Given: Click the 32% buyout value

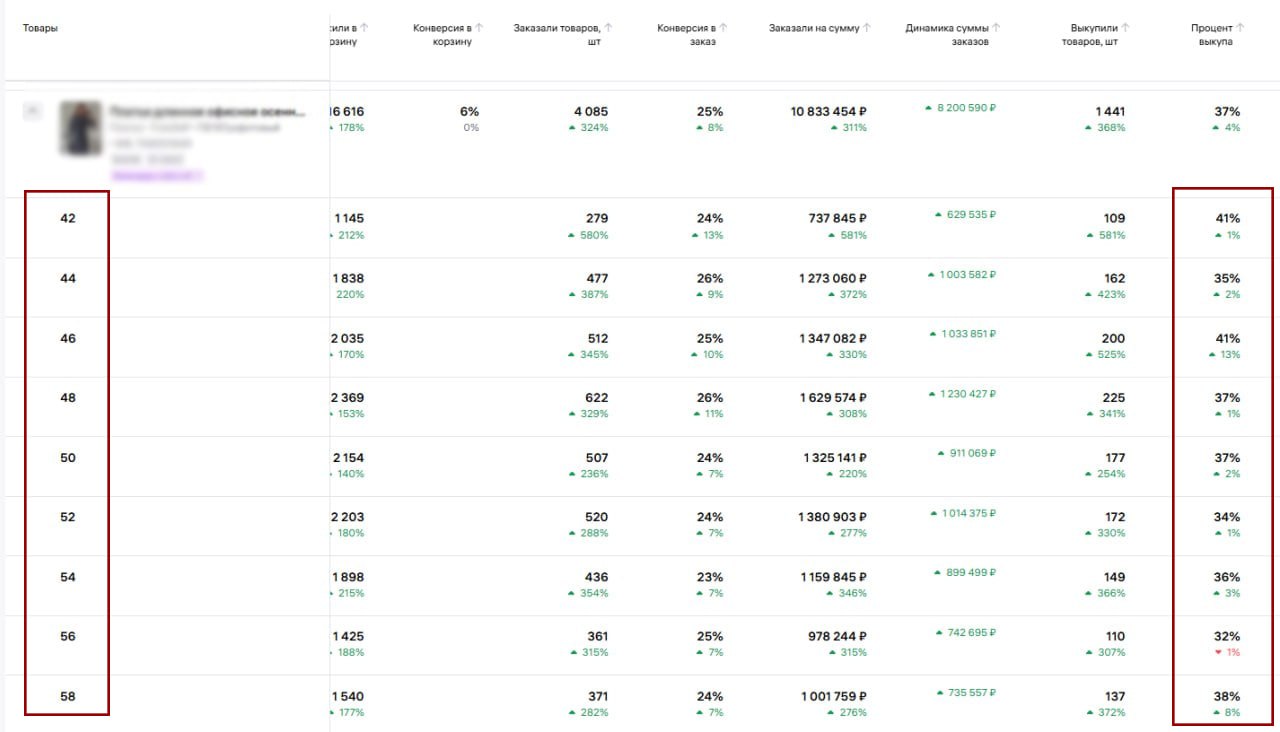Looking at the screenshot, I should [x=1227, y=636].
